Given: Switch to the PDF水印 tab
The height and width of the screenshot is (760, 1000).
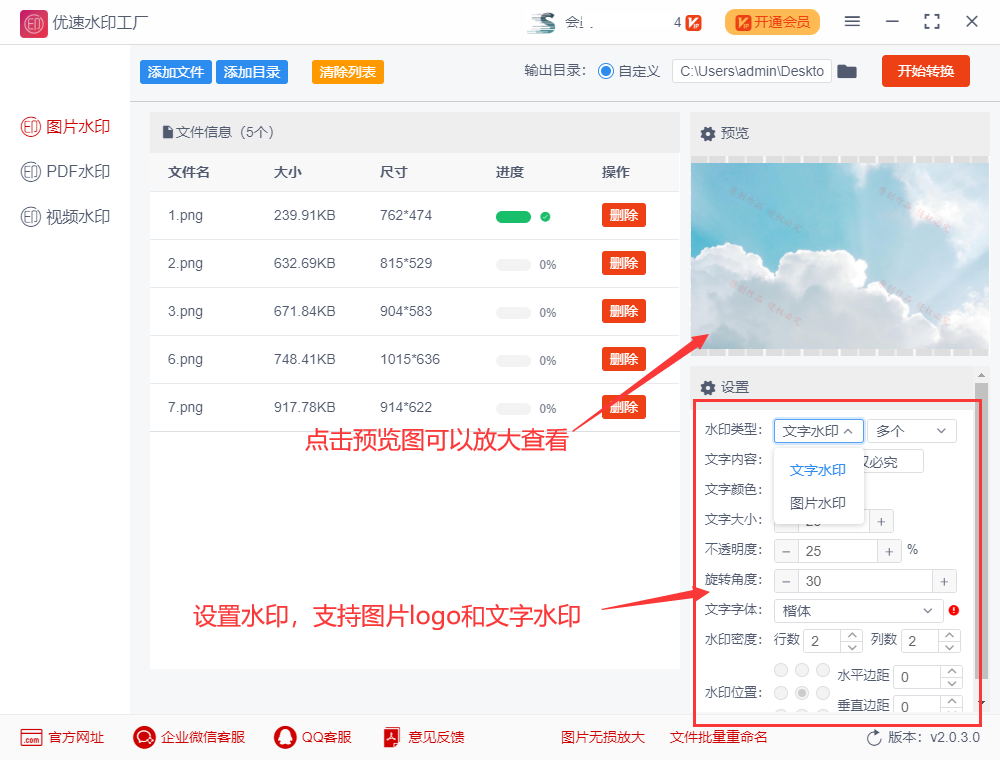Looking at the screenshot, I should tap(64, 171).
